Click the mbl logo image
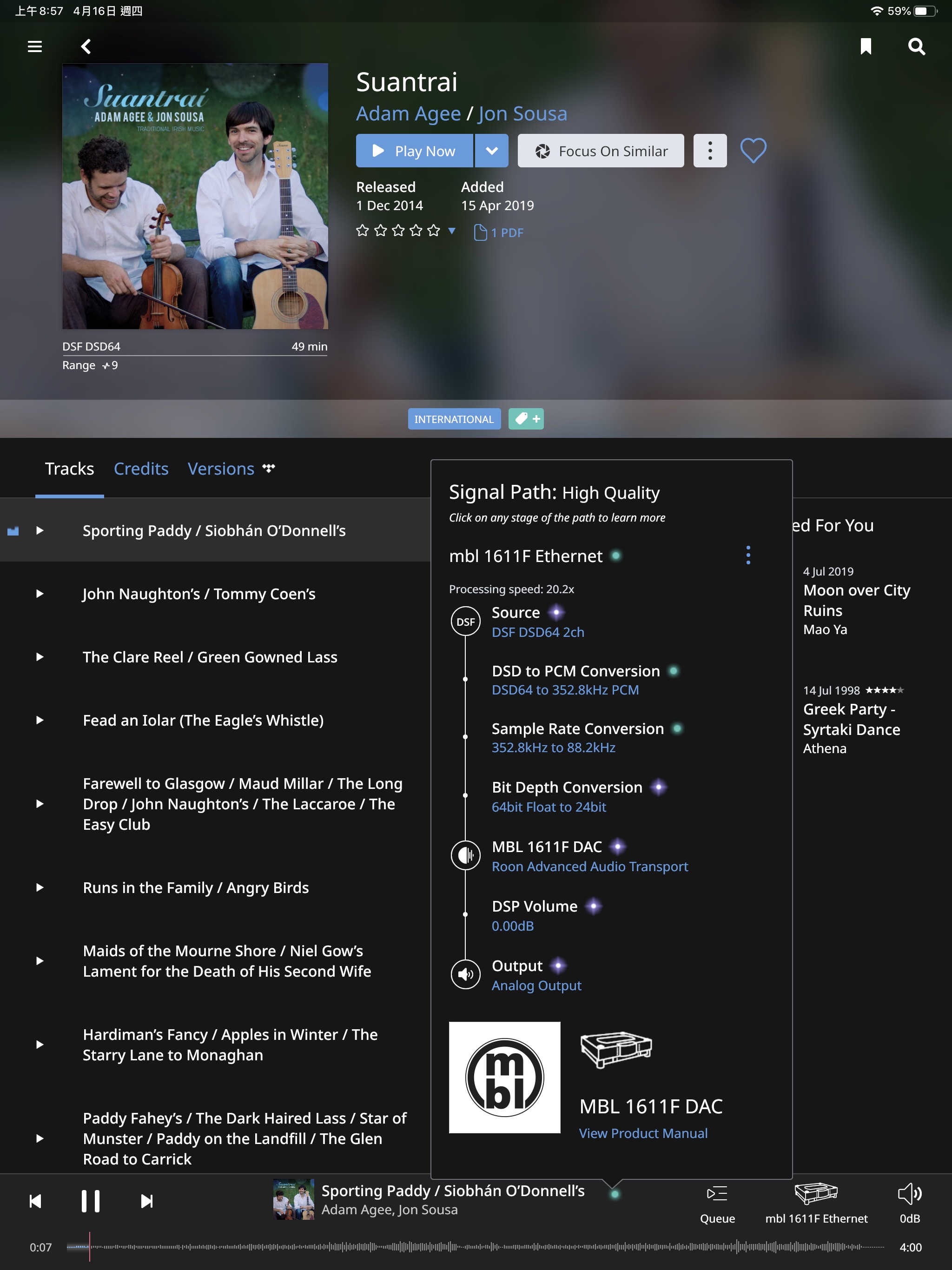This screenshot has width=952, height=1270. point(504,1077)
